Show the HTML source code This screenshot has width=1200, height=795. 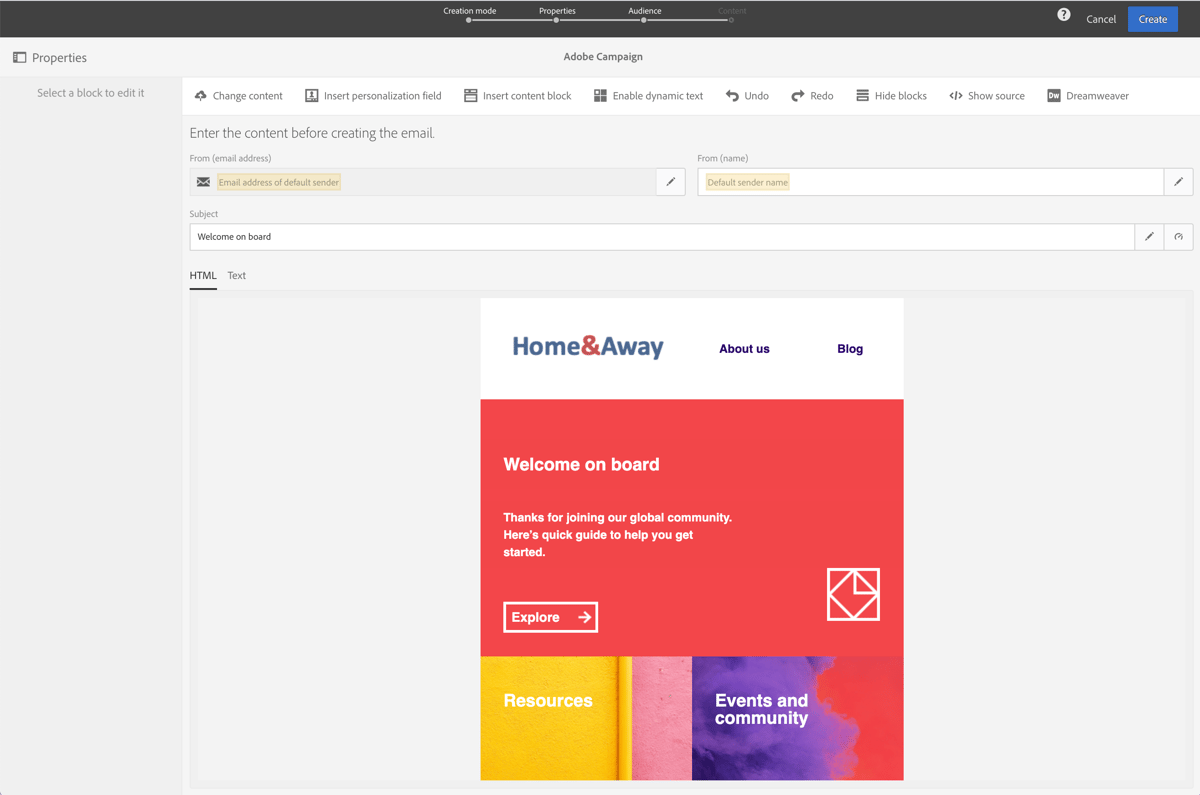(x=987, y=95)
